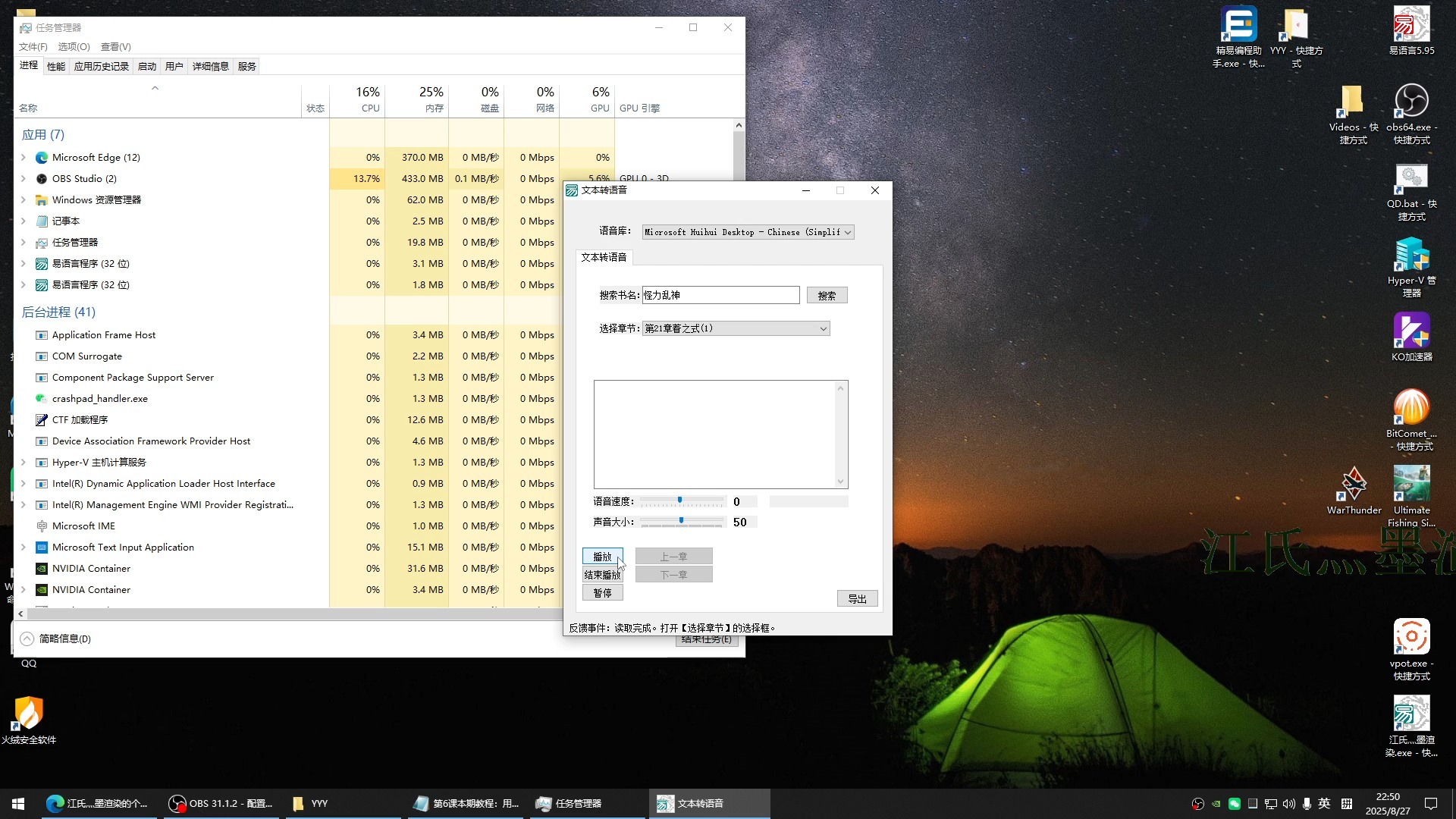The width and height of the screenshot is (1456, 819).
Task: Click 导出 button
Action: 857,599
